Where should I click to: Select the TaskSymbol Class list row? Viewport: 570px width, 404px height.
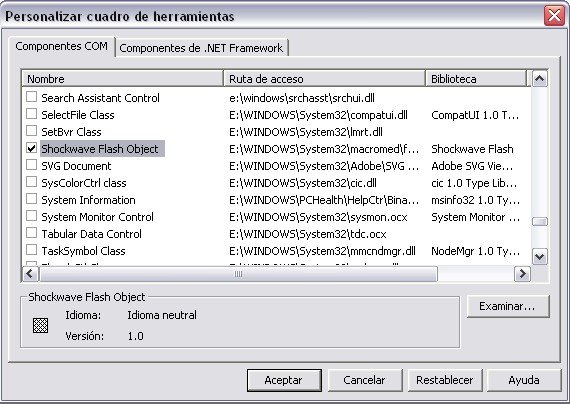(276, 251)
